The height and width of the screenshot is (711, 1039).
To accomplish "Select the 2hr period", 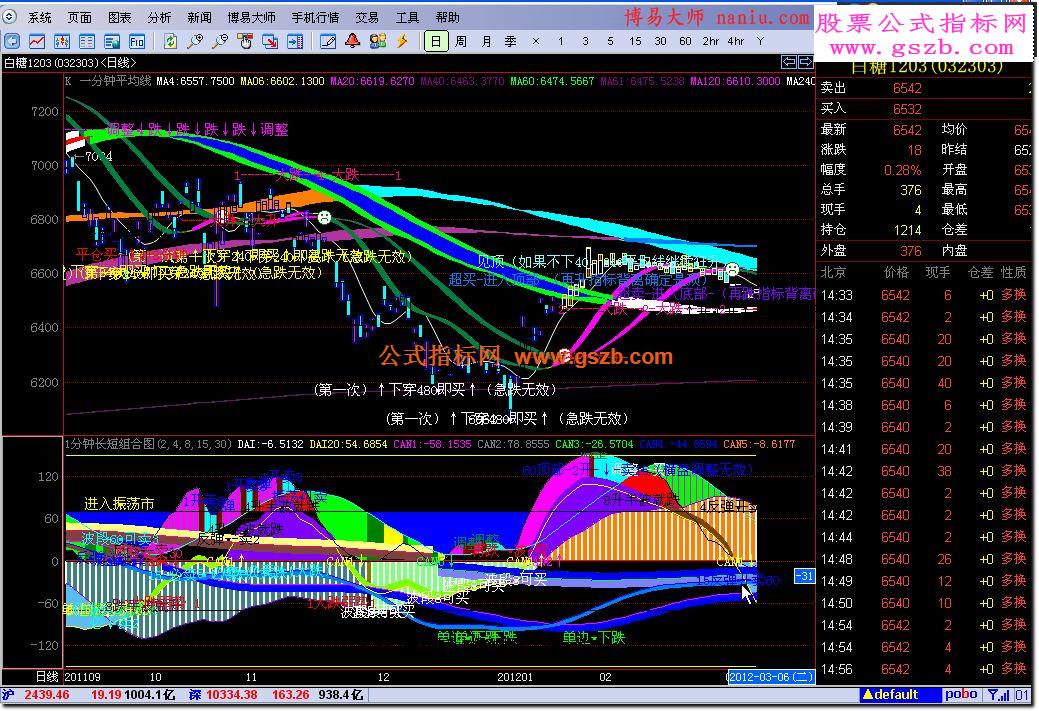I will tap(710, 42).
